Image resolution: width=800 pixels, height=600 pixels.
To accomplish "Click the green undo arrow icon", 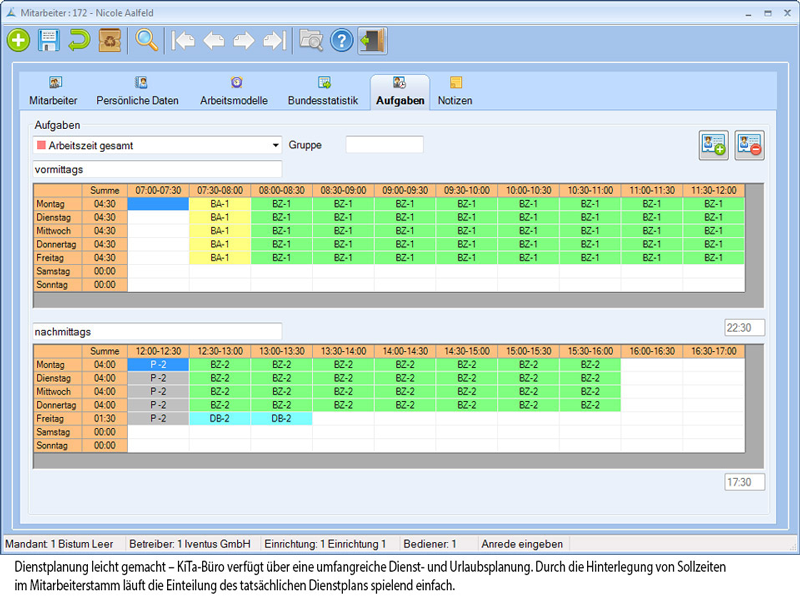I will (x=79, y=40).
